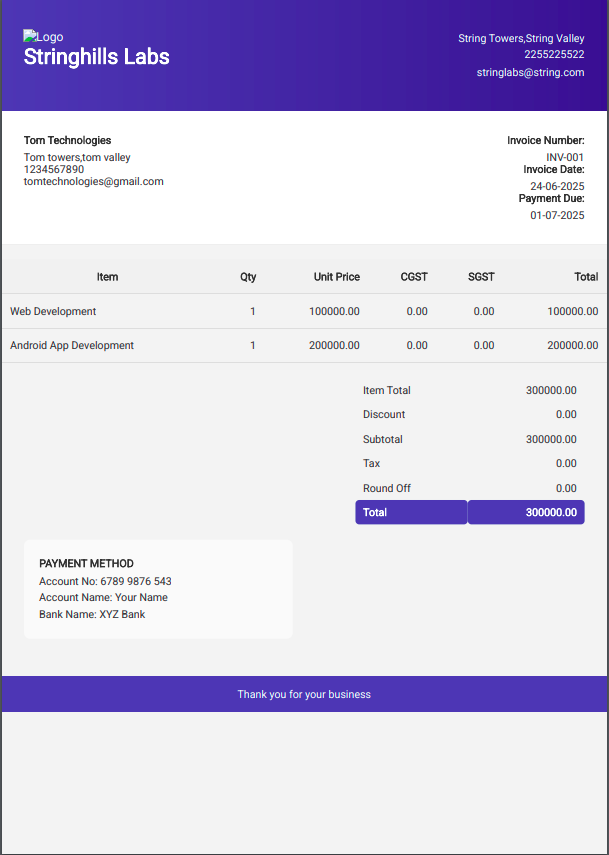Select the Tom Technologies client name
The height and width of the screenshot is (855, 609).
coord(67,141)
